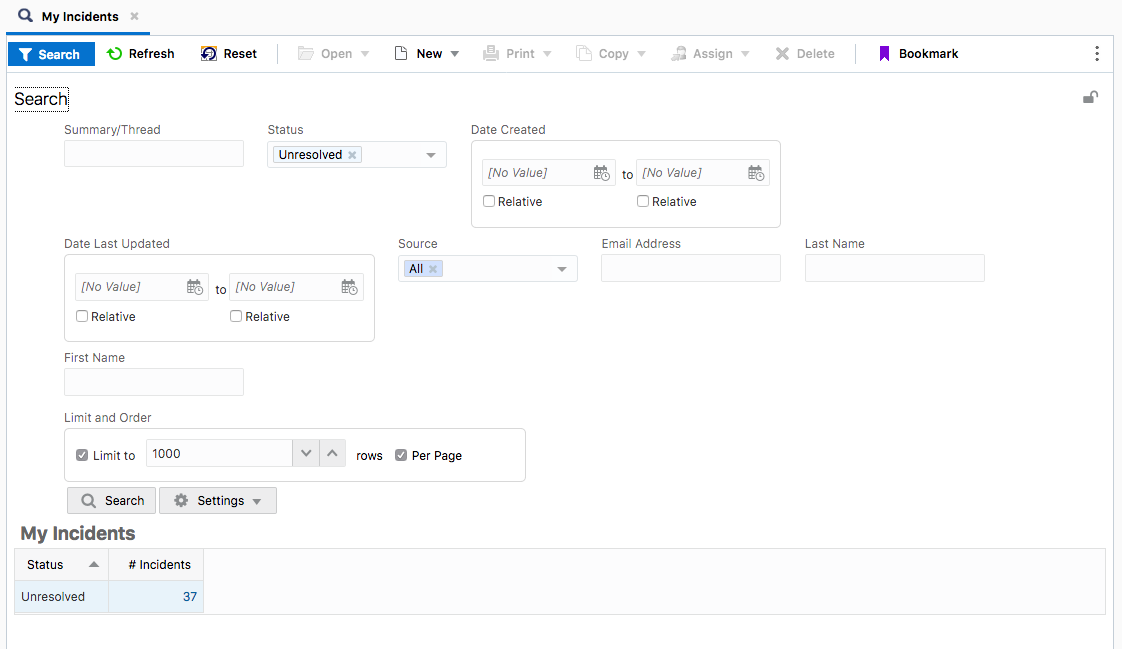Select the My Incidents tab
The width and height of the screenshot is (1122, 649).
pyautogui.click(x=79, y=17)
